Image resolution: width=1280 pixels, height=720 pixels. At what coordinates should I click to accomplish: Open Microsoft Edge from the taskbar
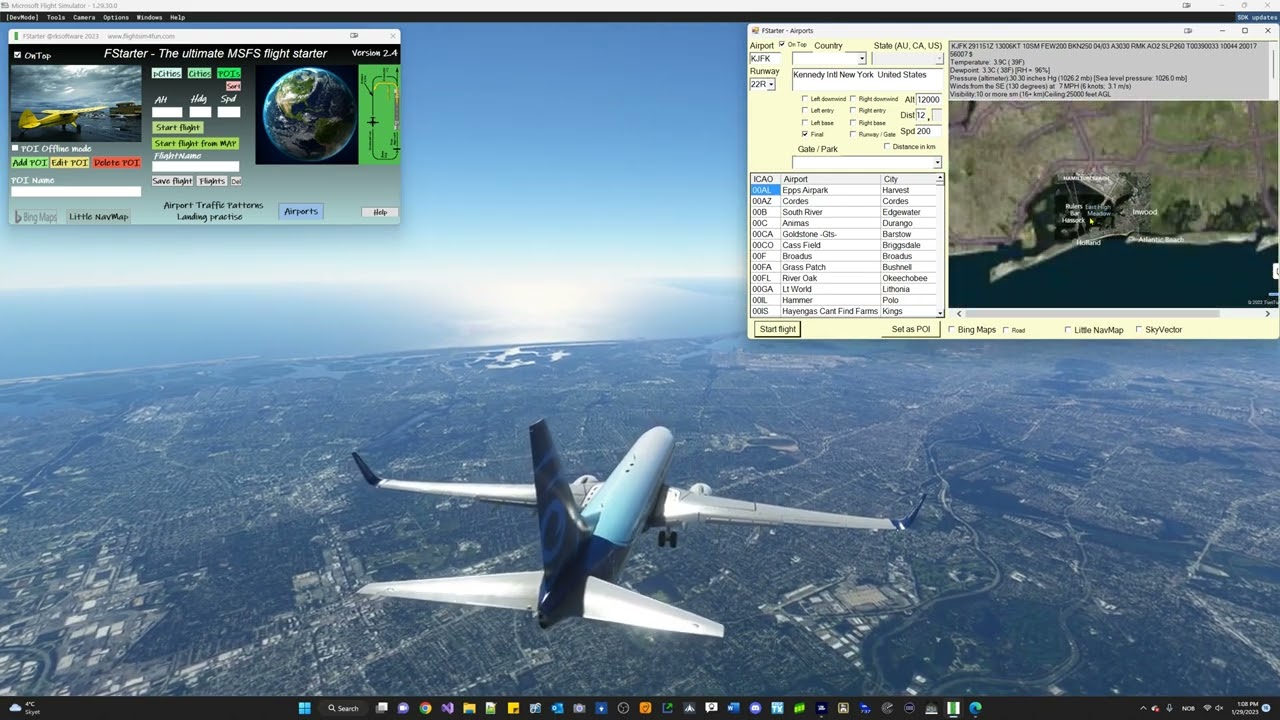click(x=975, y=708)
